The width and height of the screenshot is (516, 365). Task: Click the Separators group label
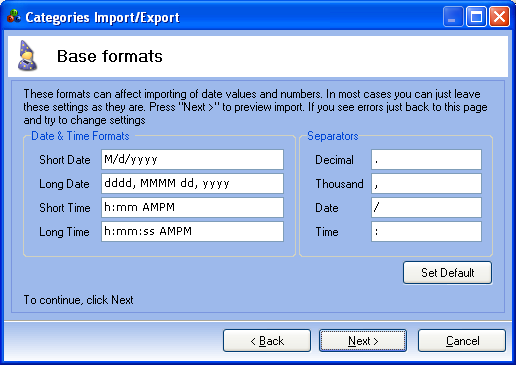333,136
